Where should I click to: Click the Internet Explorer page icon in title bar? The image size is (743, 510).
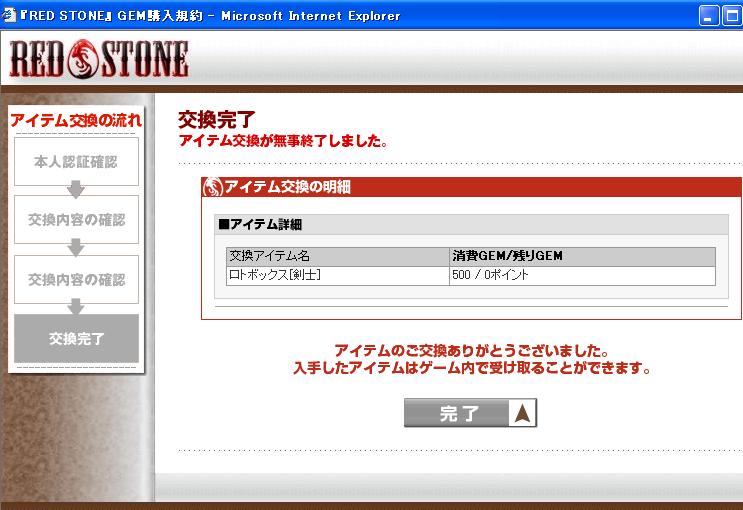point(9,15)
